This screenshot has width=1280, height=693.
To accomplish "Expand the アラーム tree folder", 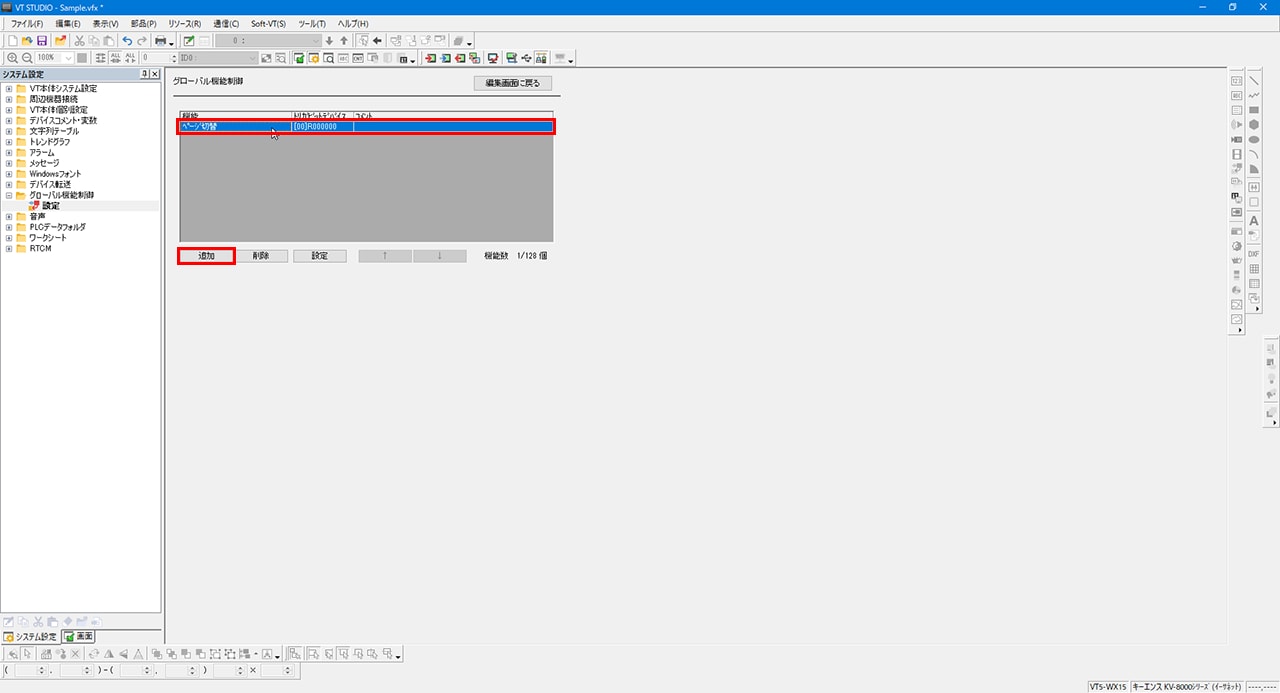I will tap(9, 153).
